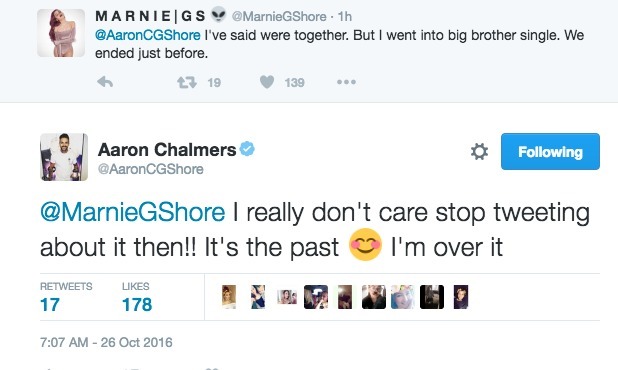The image size is (618, 370).
Task: Click the alien emoji beside MARNIE|GS
Action: point(218,15)
